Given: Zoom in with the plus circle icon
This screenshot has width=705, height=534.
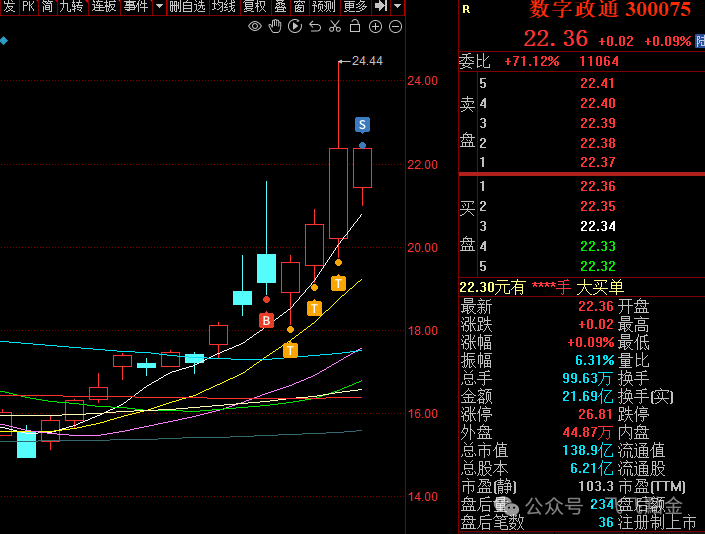Looking at the screenshot, I should point(375,27).
